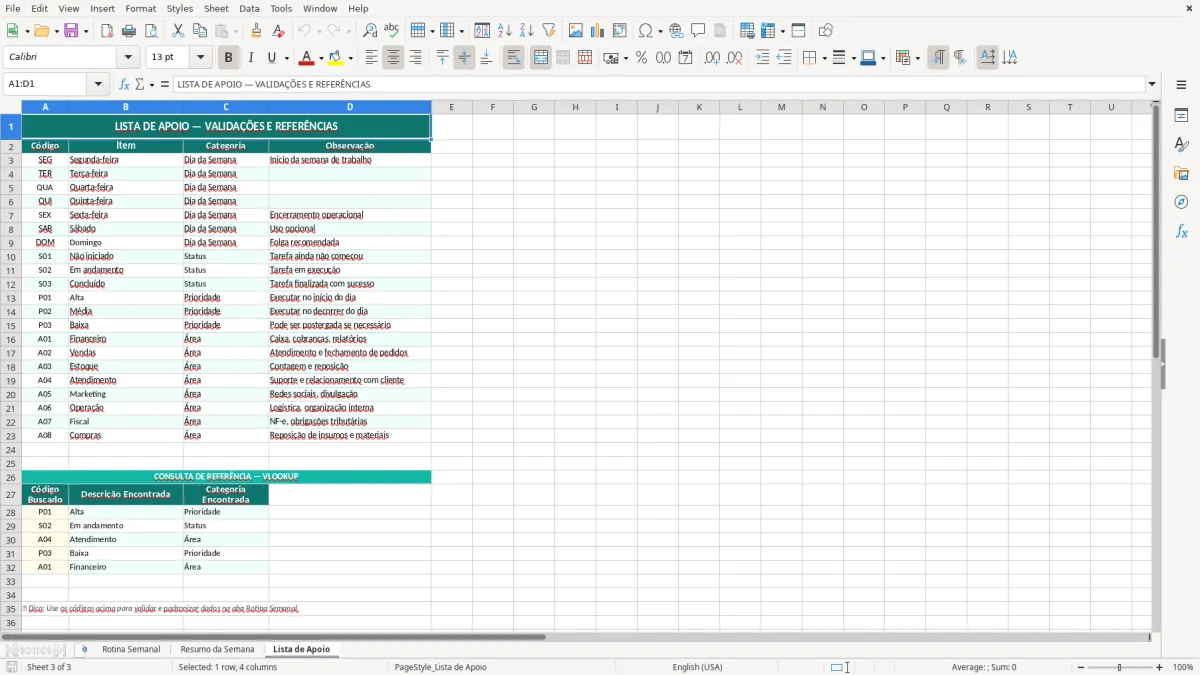1200x675 pixels.
Task: Insert a comment
Action: 698,31
